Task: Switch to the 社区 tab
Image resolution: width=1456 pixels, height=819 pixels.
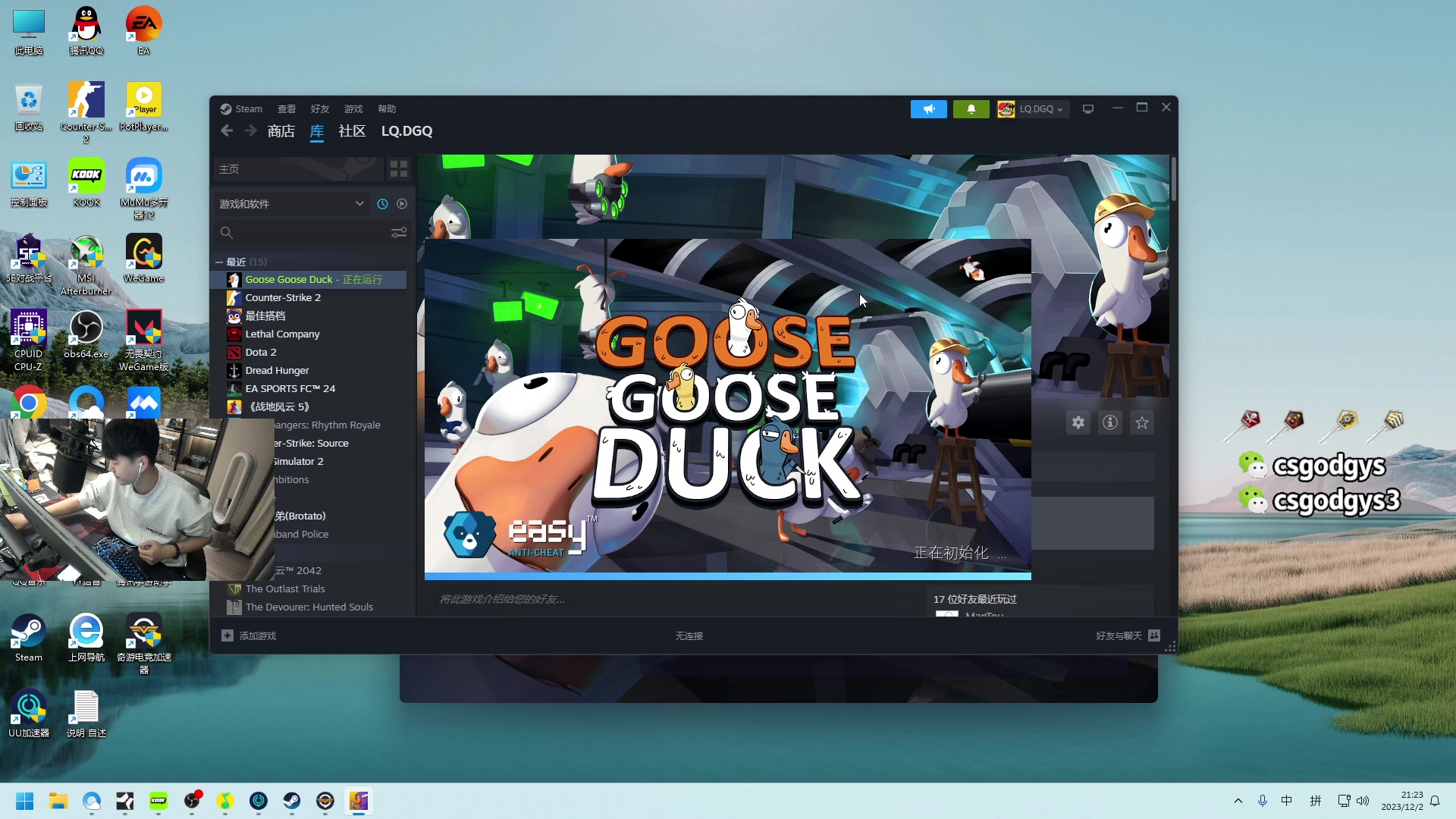Action: pos(352,131)
